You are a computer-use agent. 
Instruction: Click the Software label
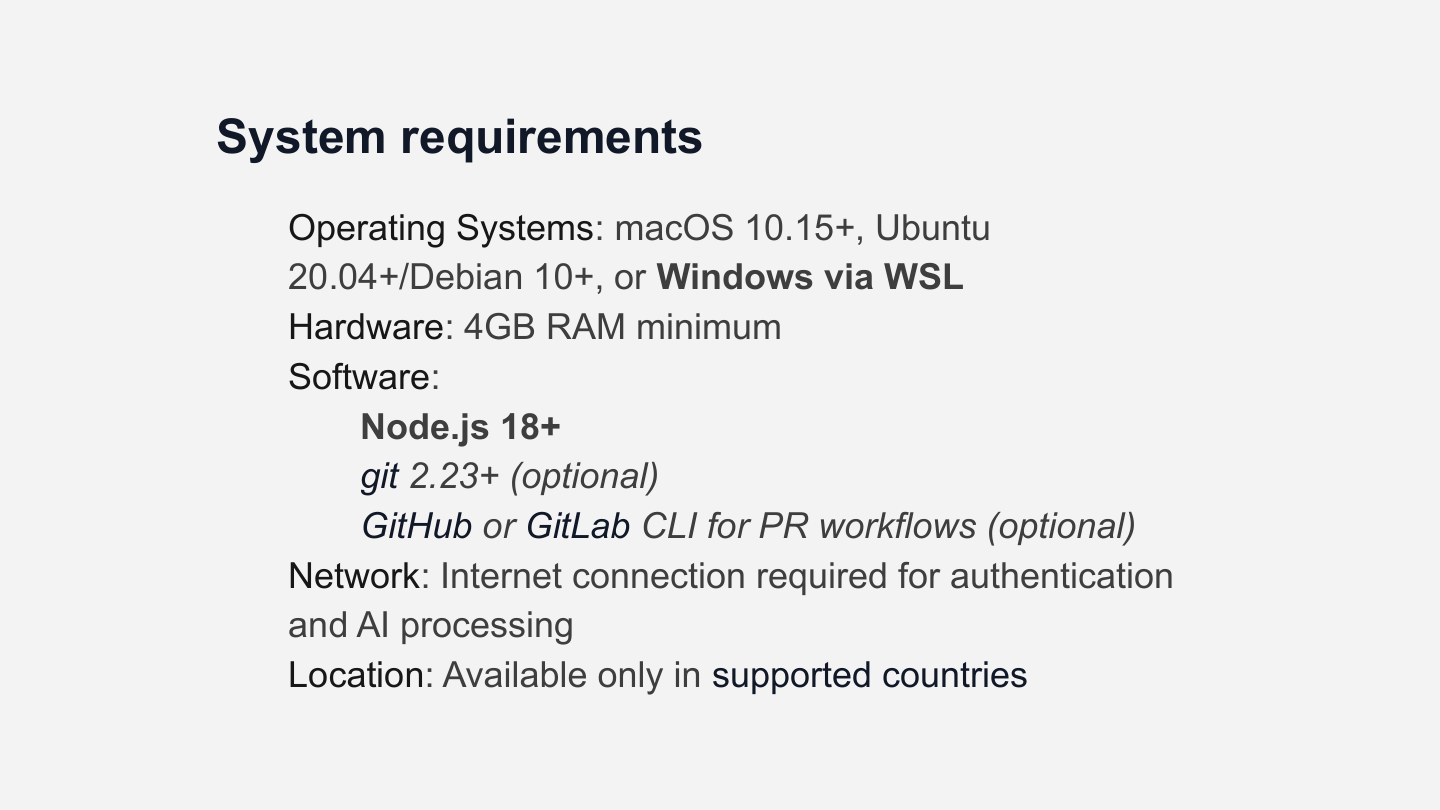(x=359, y=377)
